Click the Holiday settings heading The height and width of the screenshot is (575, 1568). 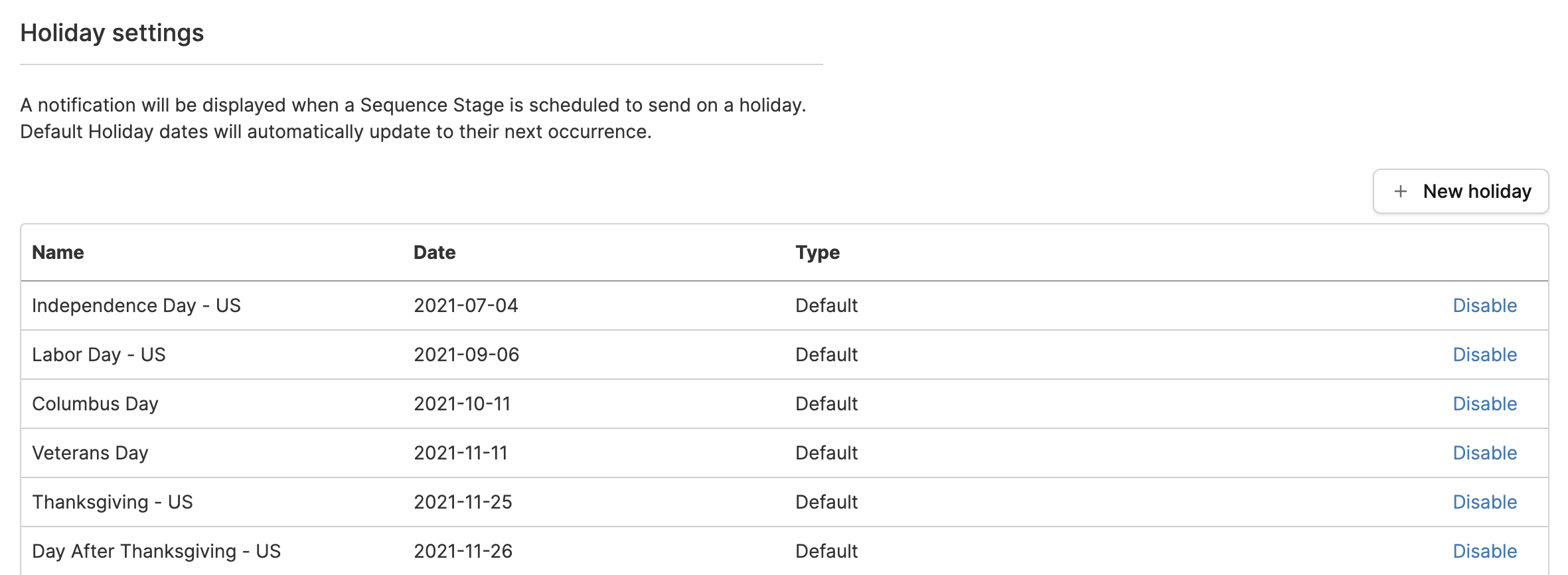(x=112, y=33)
